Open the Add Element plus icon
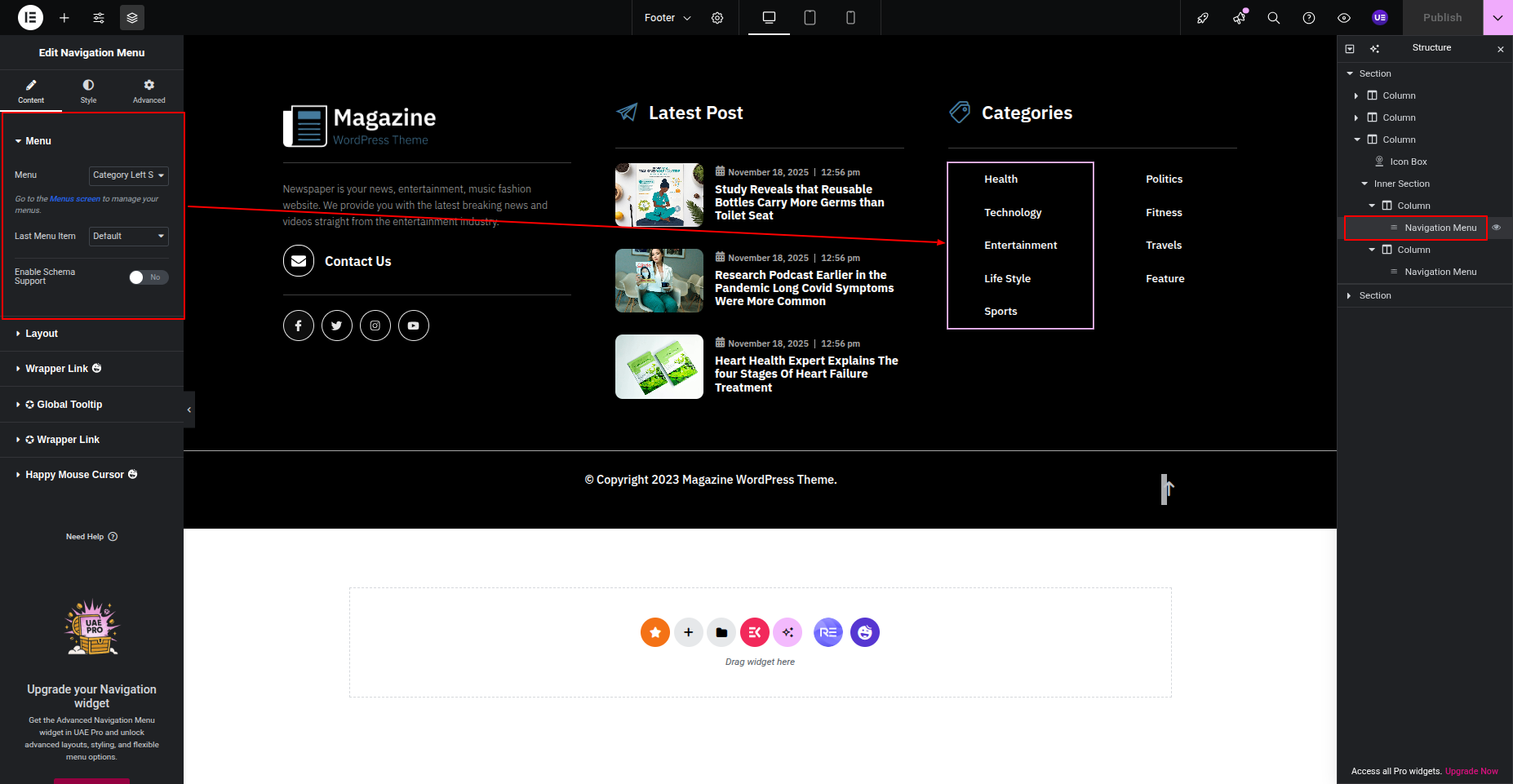Screen dimensions: 1513x784 click(x=64, y=17)
